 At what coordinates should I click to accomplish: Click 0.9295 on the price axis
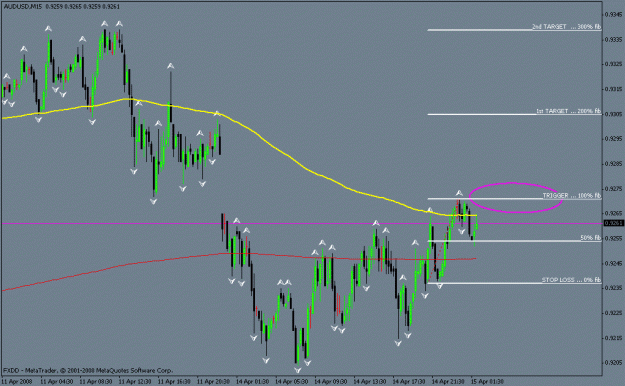(x=613, y=139)
